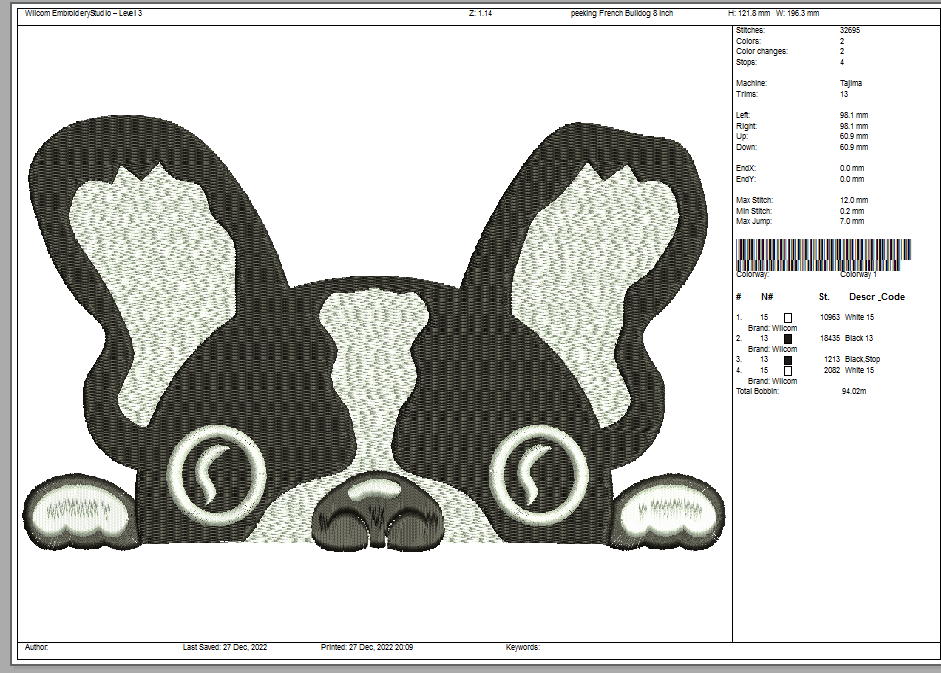941x673 pixels.
Task: Click the dog's left paw
Action: click(x=80, y=512)
